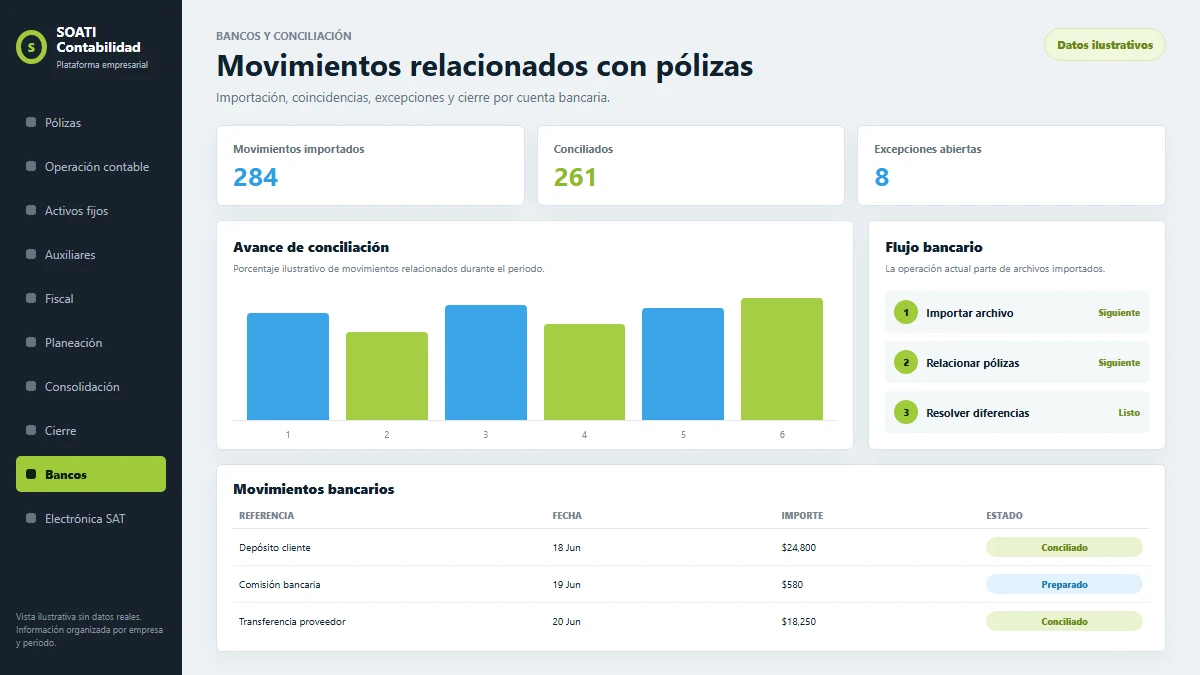Click Conciliado status of Transferencia proveedor

point(1064,622)
